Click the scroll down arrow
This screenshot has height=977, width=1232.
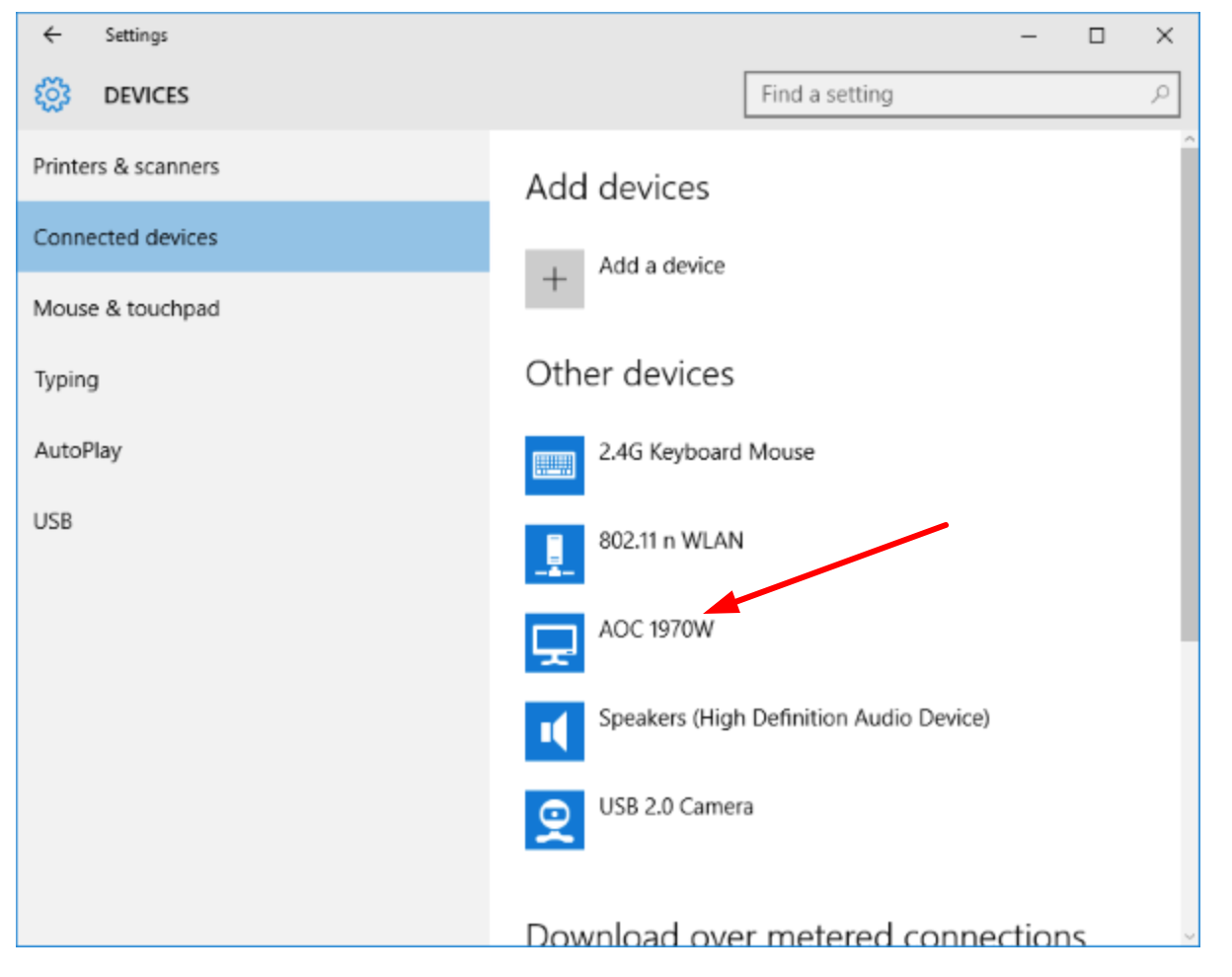coord(1189,936)
